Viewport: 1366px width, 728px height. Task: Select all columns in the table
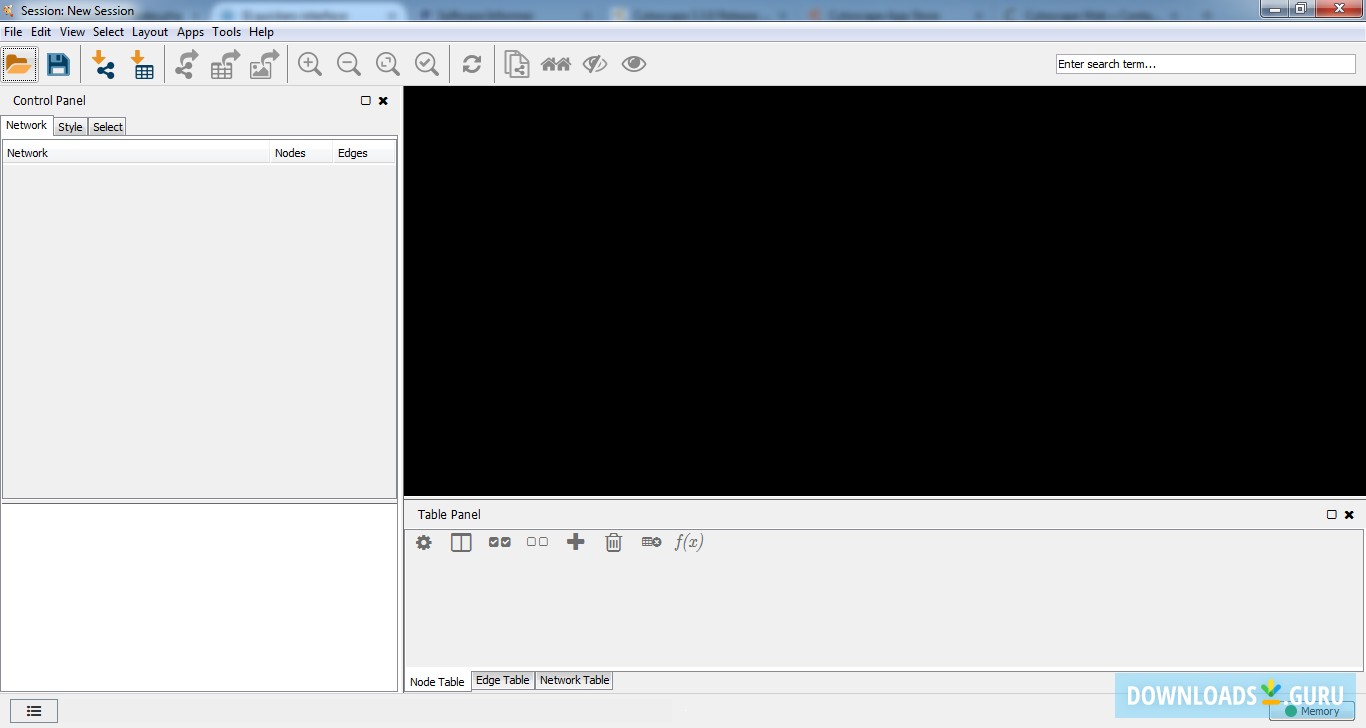click(500, 542)
